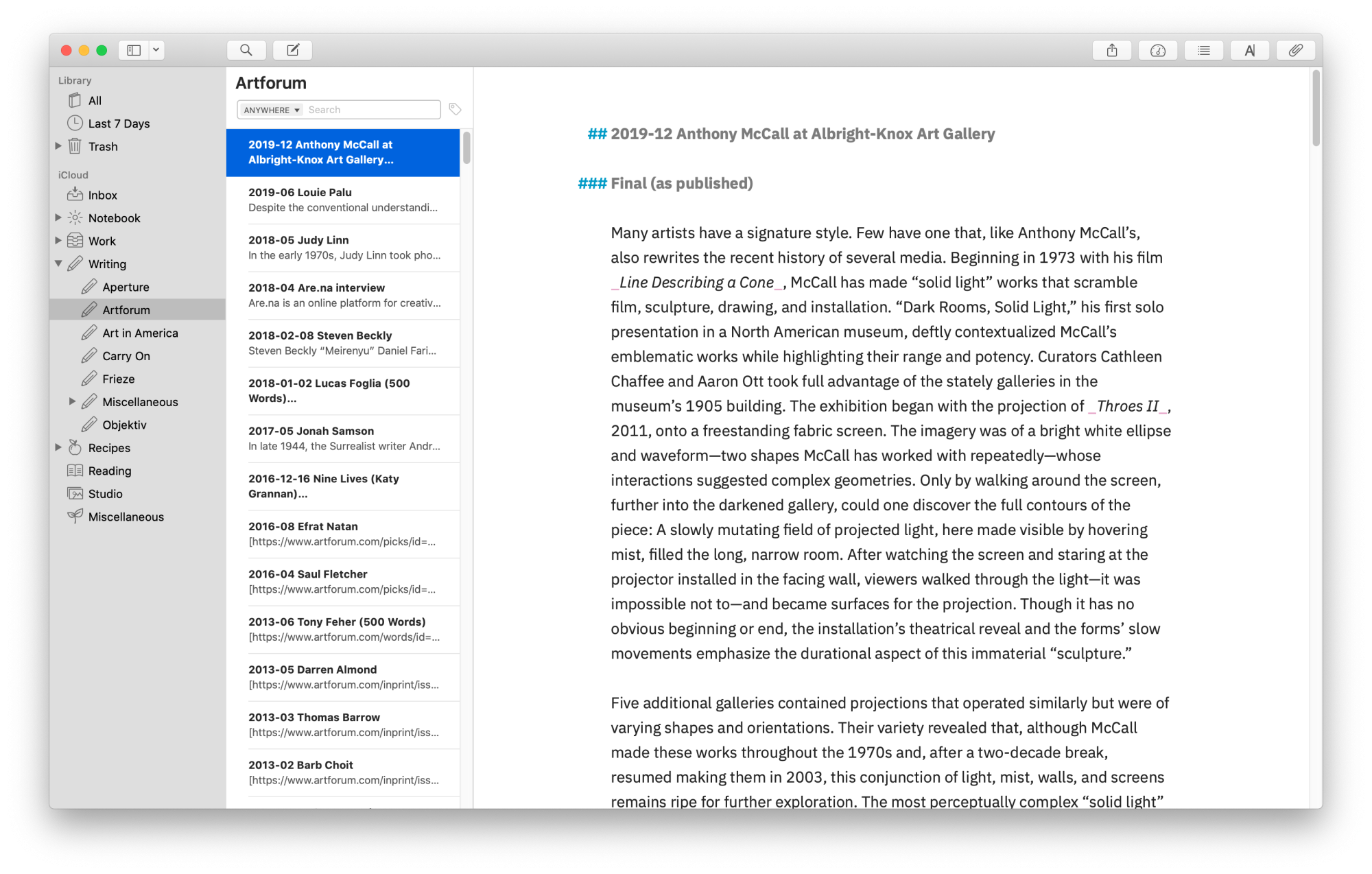Click the paperclip attachment icon
The image size is (1372, 874).
(1295, 50)
